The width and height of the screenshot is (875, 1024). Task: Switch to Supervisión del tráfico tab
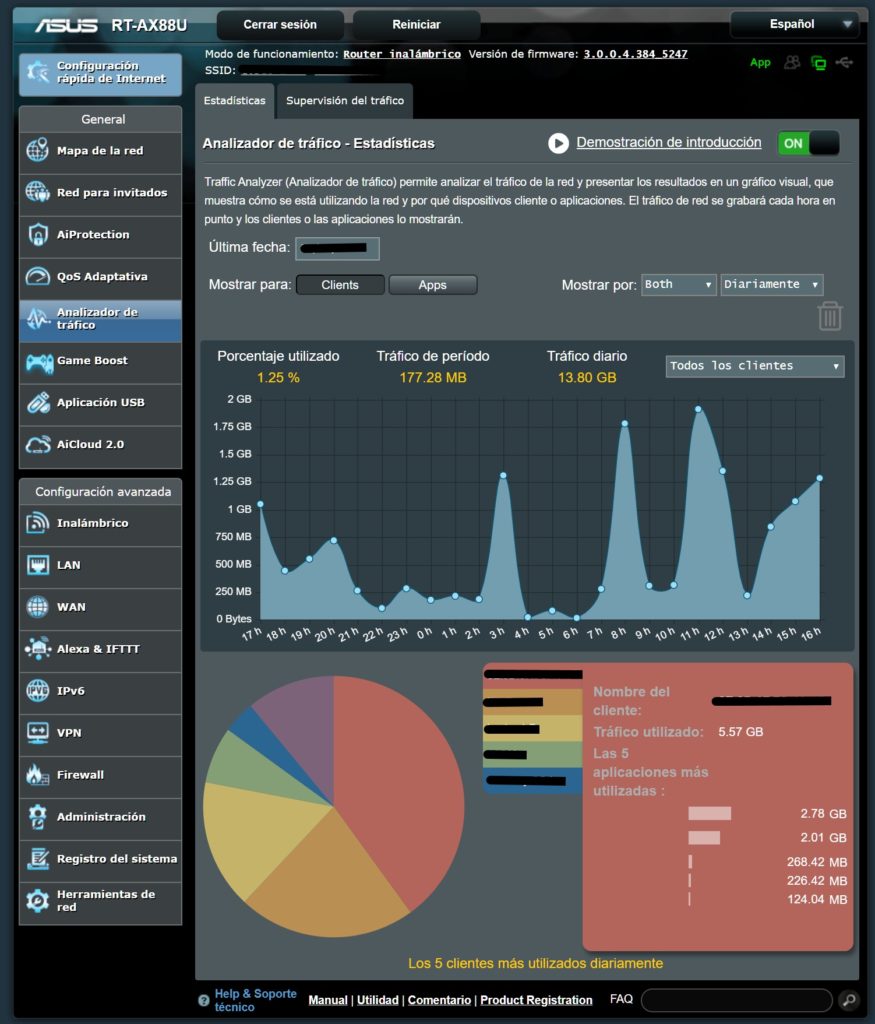coord(345,101)
